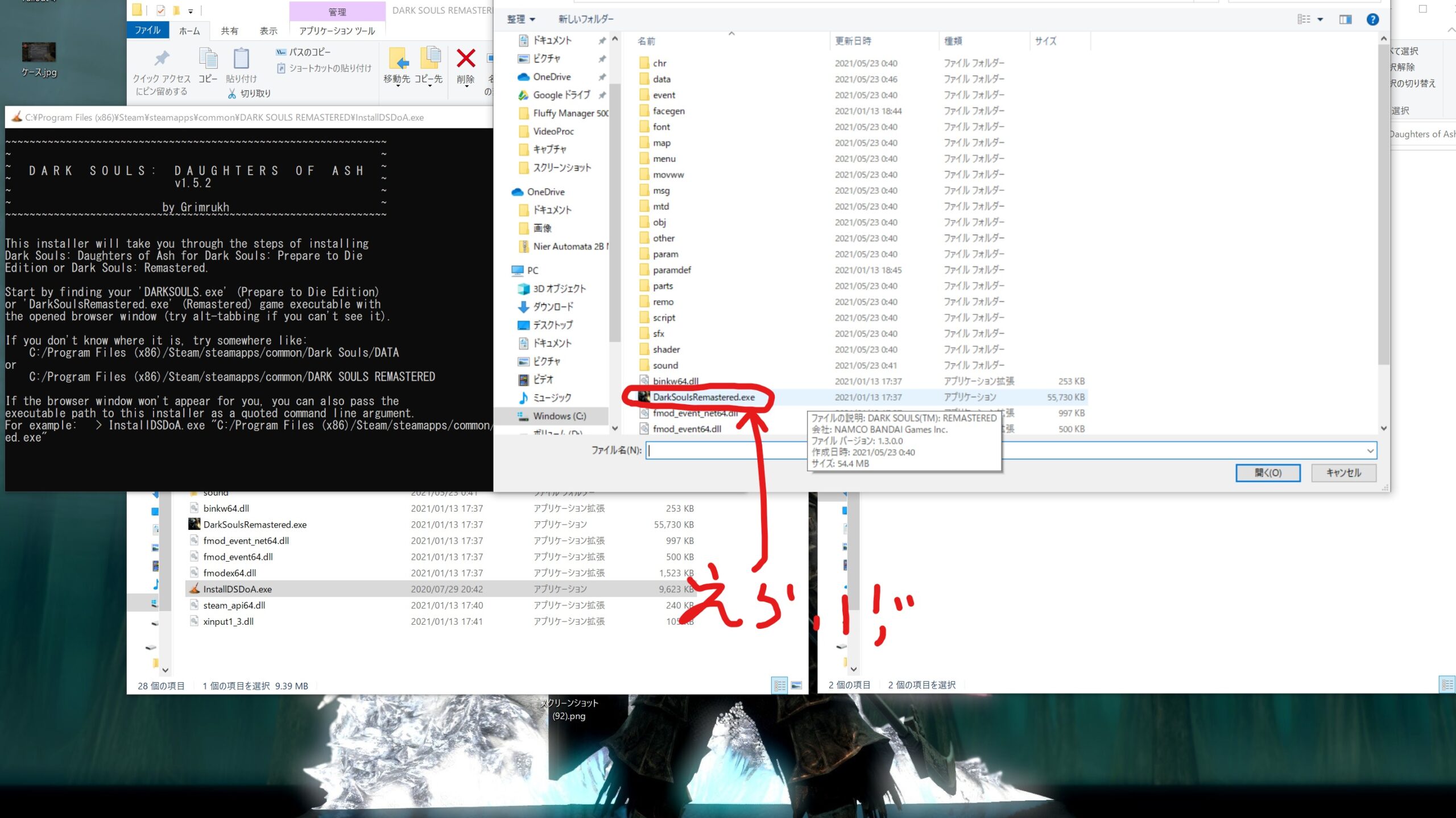
Task: Open the ファイル ribbon tab
Action: click(149, 30)
